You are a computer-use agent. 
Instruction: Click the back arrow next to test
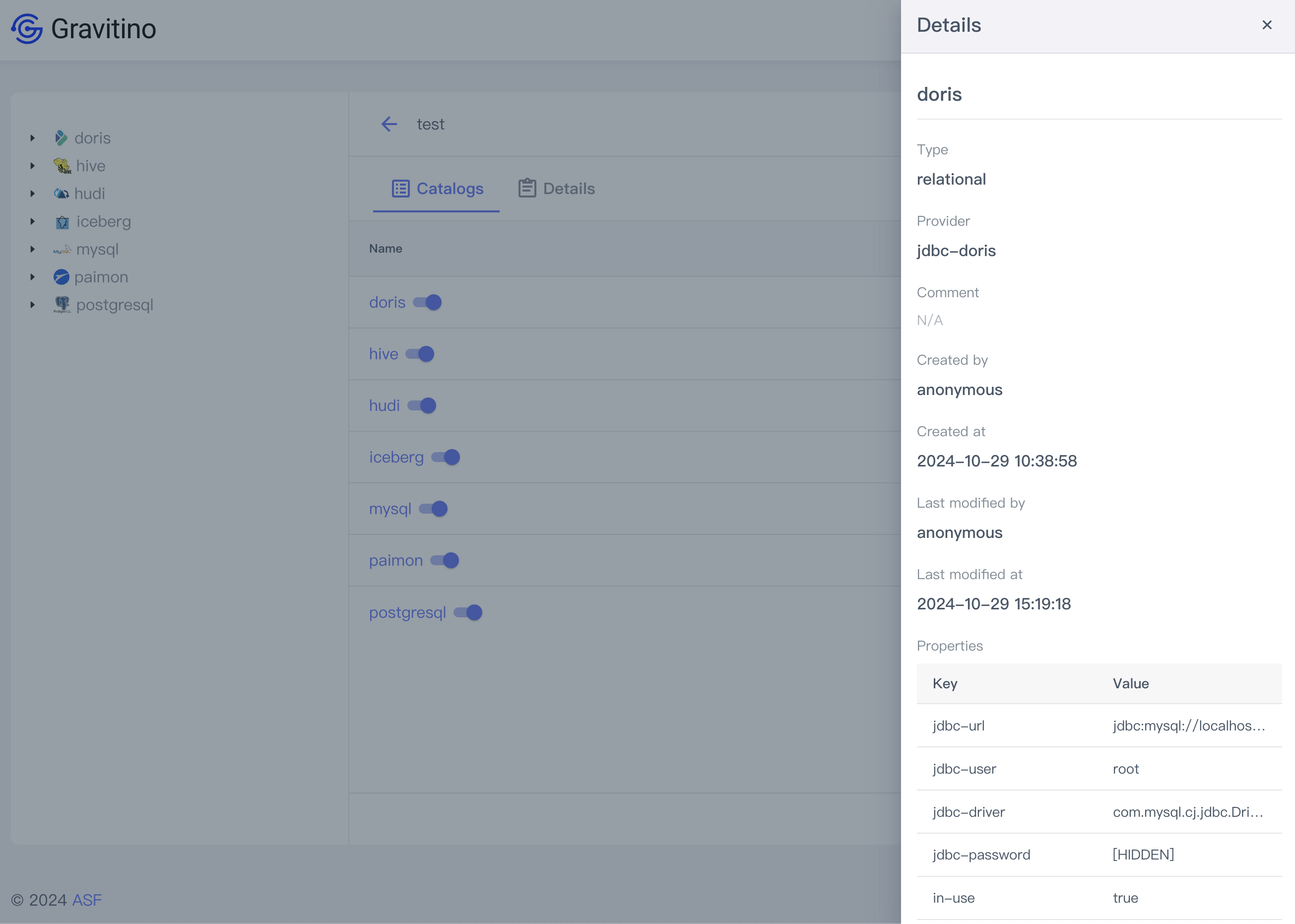pos(389,124)
